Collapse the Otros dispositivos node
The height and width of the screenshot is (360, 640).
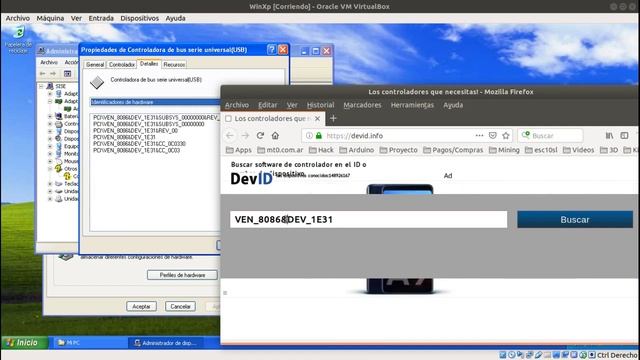pos(50,169)
